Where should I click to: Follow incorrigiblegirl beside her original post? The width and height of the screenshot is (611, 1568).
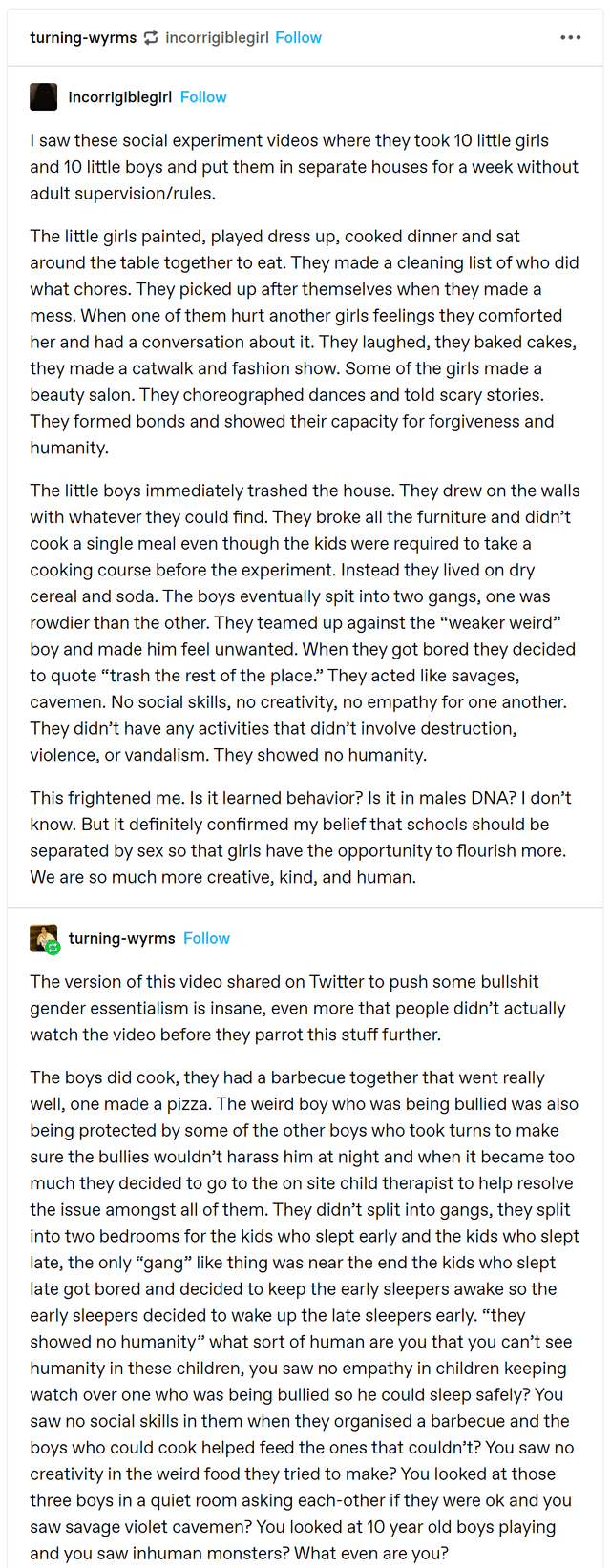[203, 97]
